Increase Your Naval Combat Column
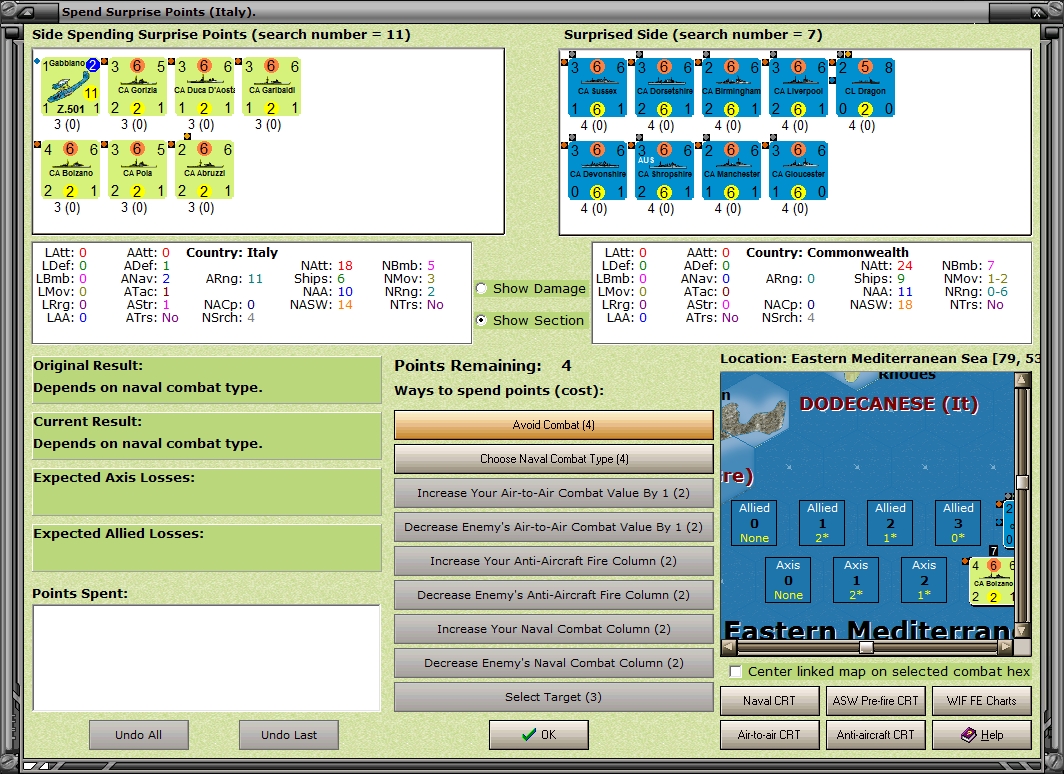This screenshot has height=774, width=1064. pos(554,629)
